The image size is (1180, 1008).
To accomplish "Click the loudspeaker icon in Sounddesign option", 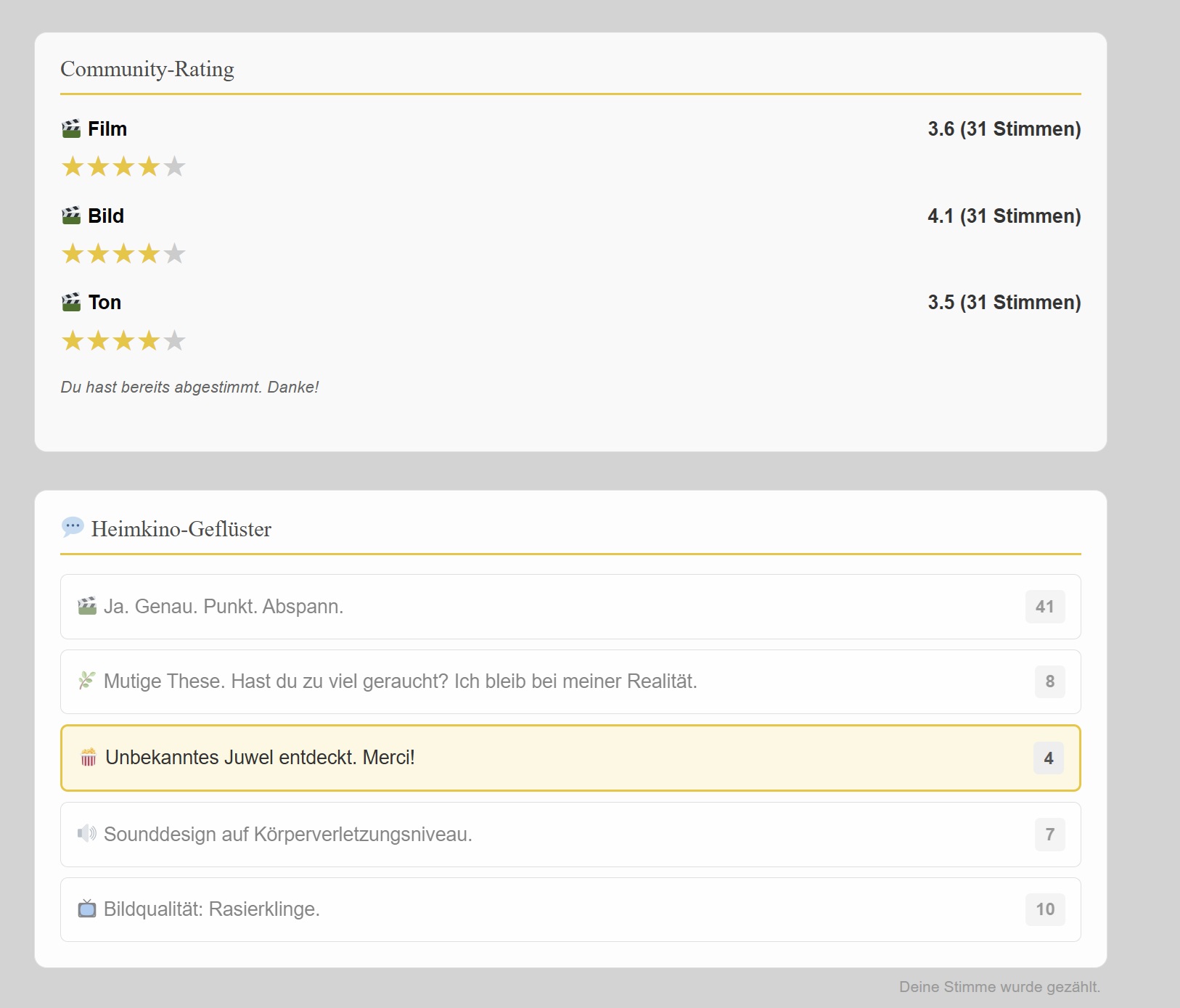I will point(87,833).
